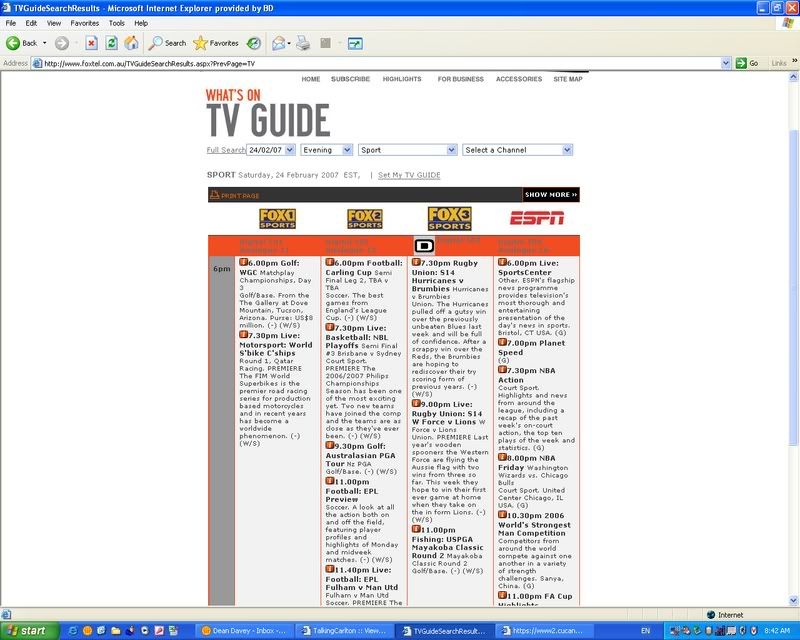Click the vertical scrollbar up arrow
The image size is (800, 640).
793,77
